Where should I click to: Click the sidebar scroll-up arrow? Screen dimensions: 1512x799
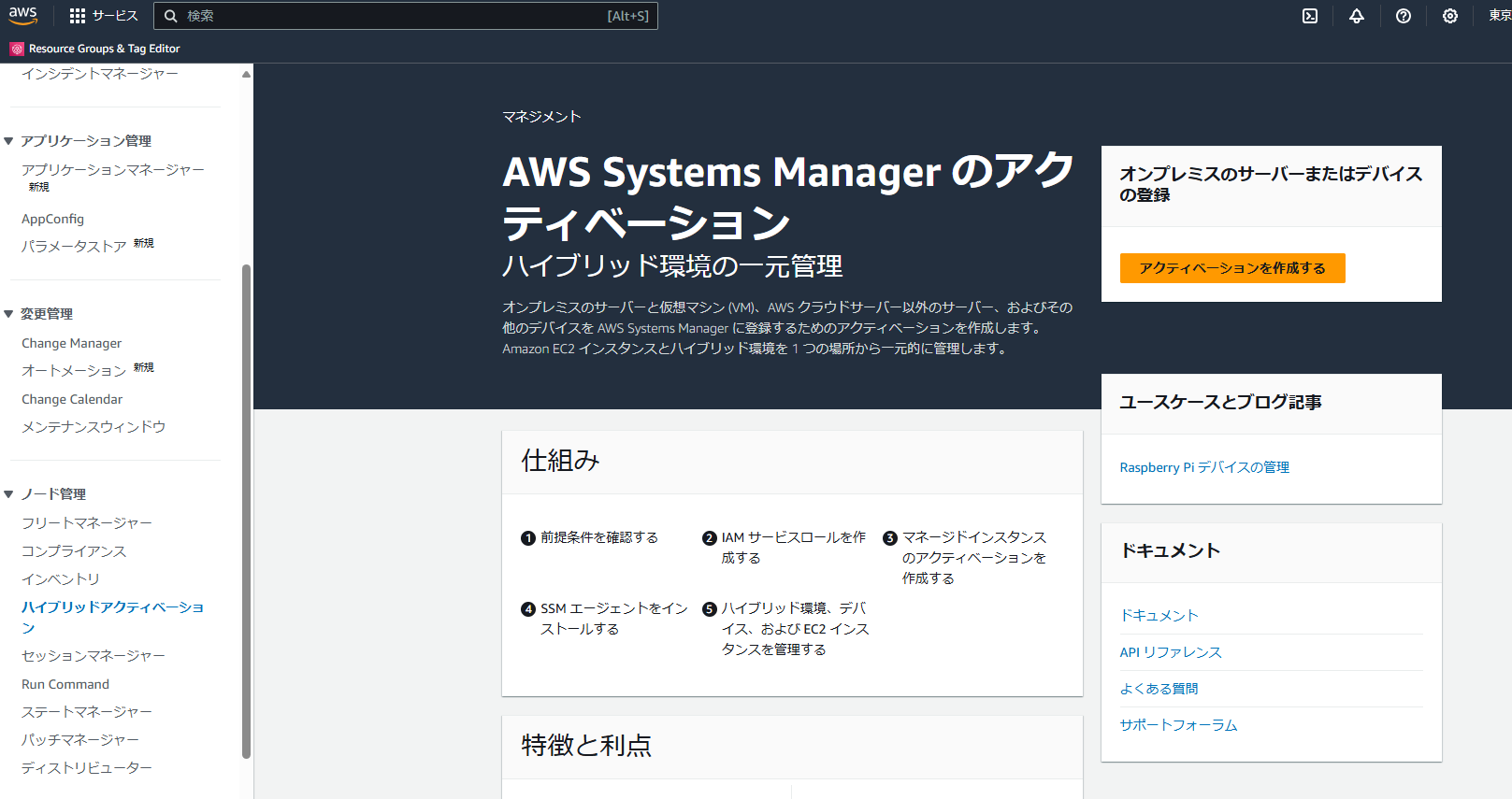click(x=246, y=74)
